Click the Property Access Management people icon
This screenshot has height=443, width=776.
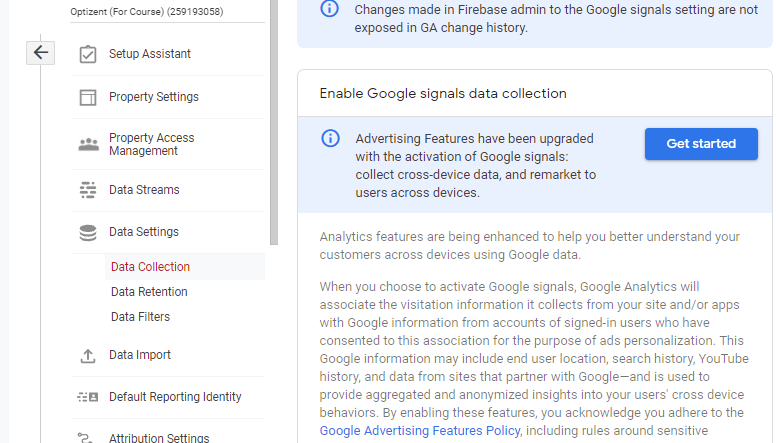[88, 145]
